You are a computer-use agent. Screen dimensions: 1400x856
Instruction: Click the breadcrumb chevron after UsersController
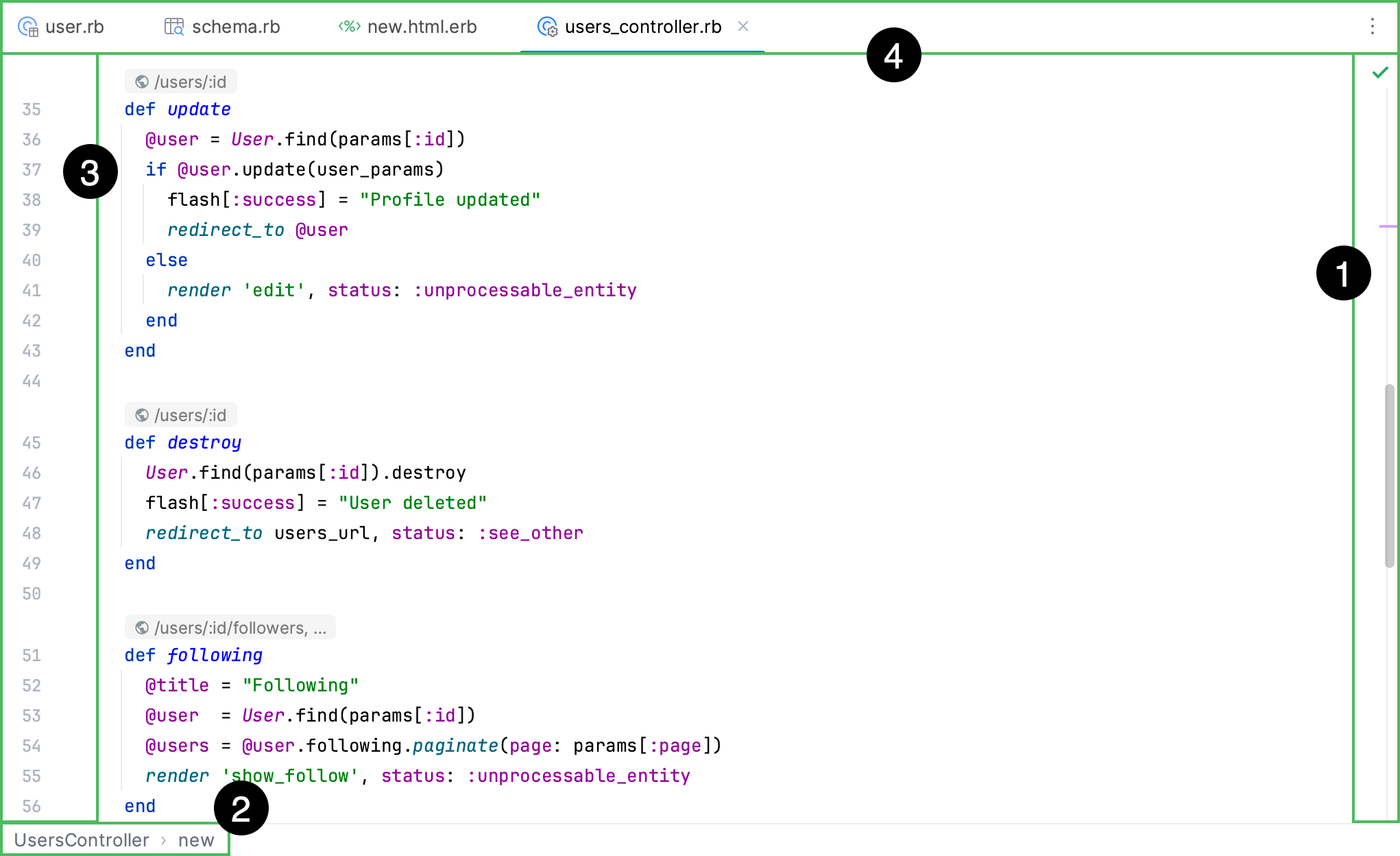[165, 840]
